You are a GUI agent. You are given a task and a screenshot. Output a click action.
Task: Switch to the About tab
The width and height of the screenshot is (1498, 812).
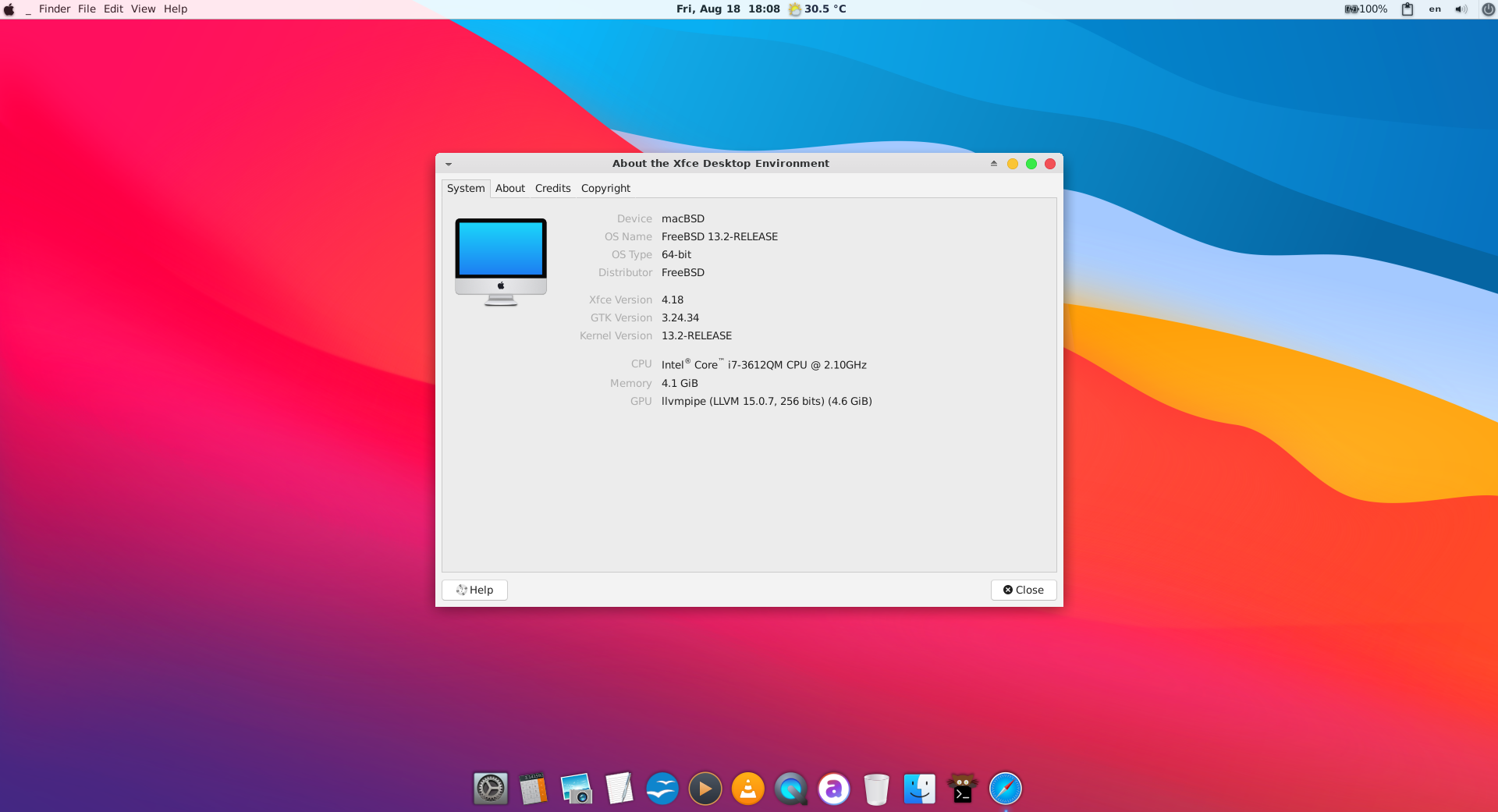[x=510, y=188]
